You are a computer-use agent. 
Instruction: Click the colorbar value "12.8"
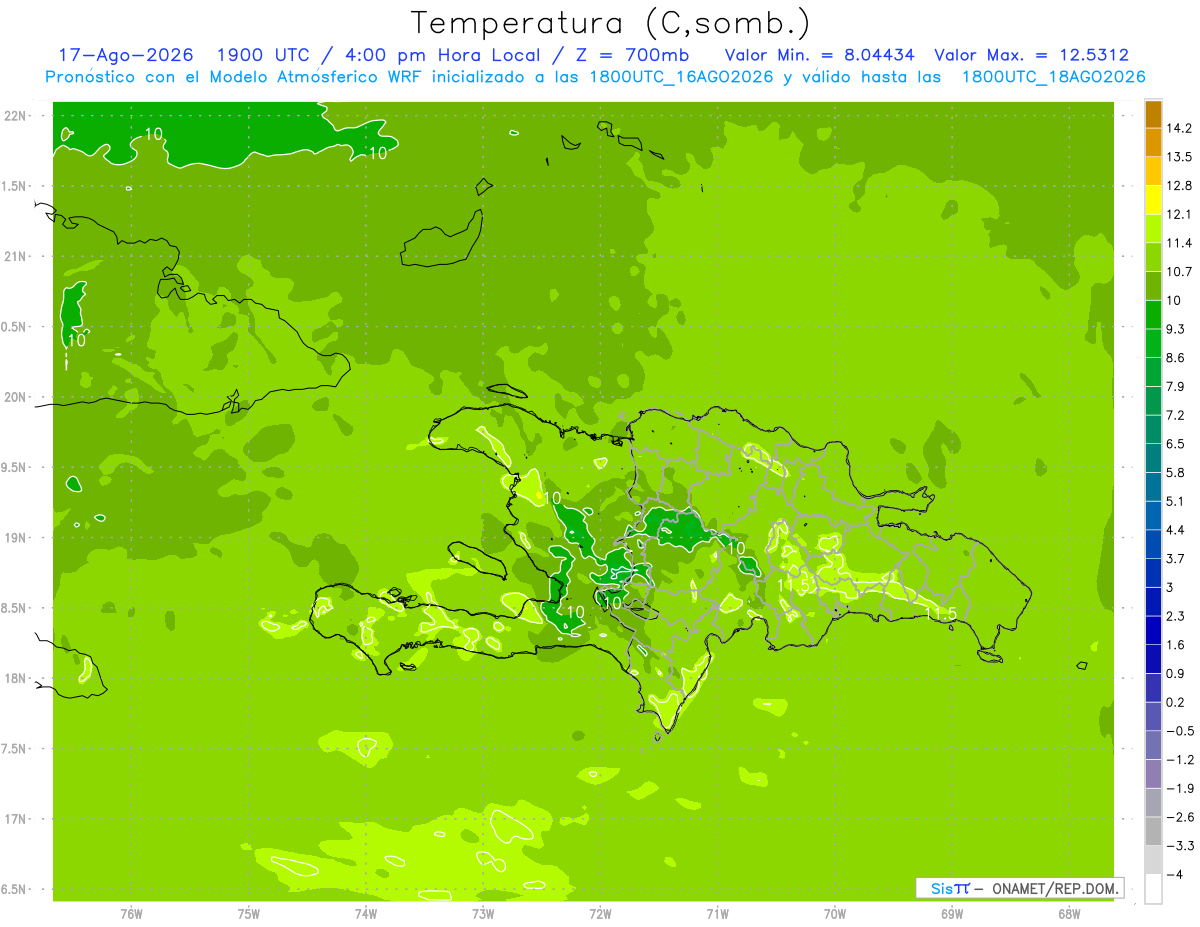click(1179, 185)
